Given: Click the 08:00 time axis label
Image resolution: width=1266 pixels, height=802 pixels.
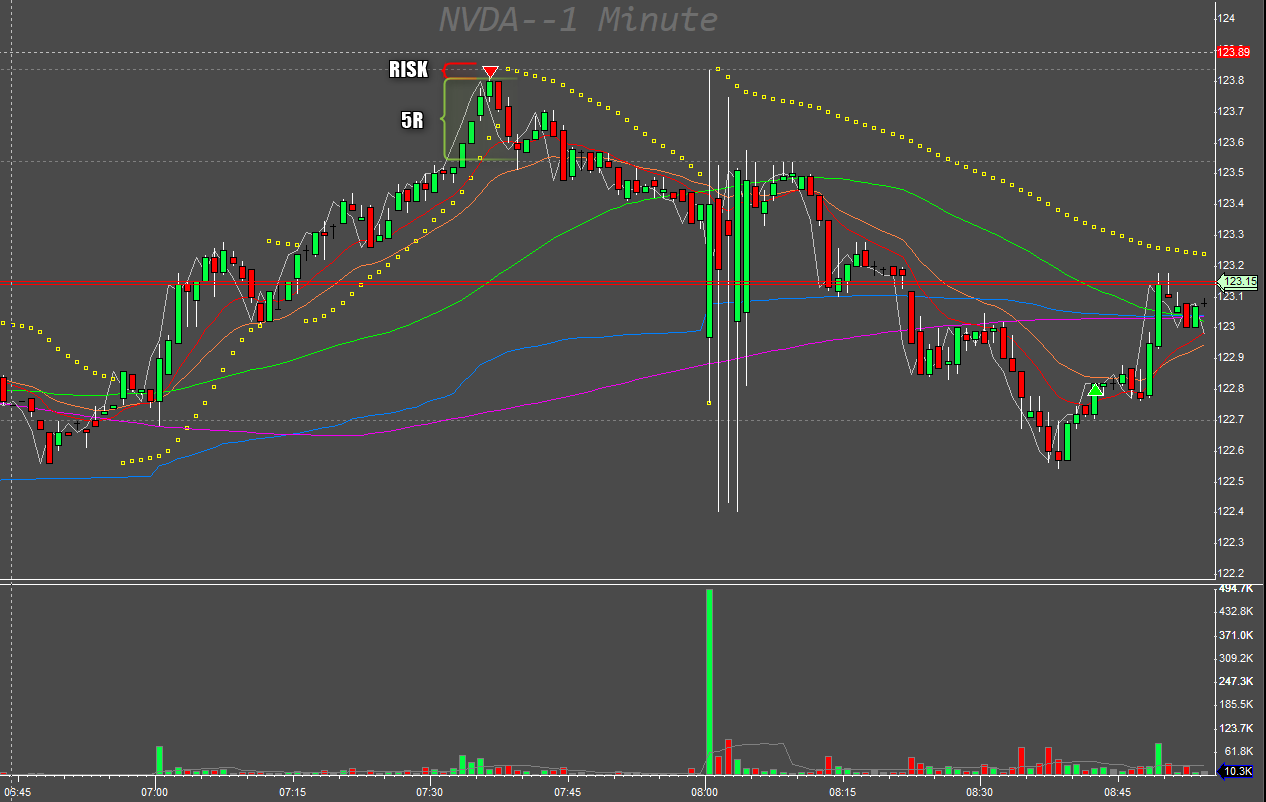Looking at the screenshot, I should click(x=705, y=792).
